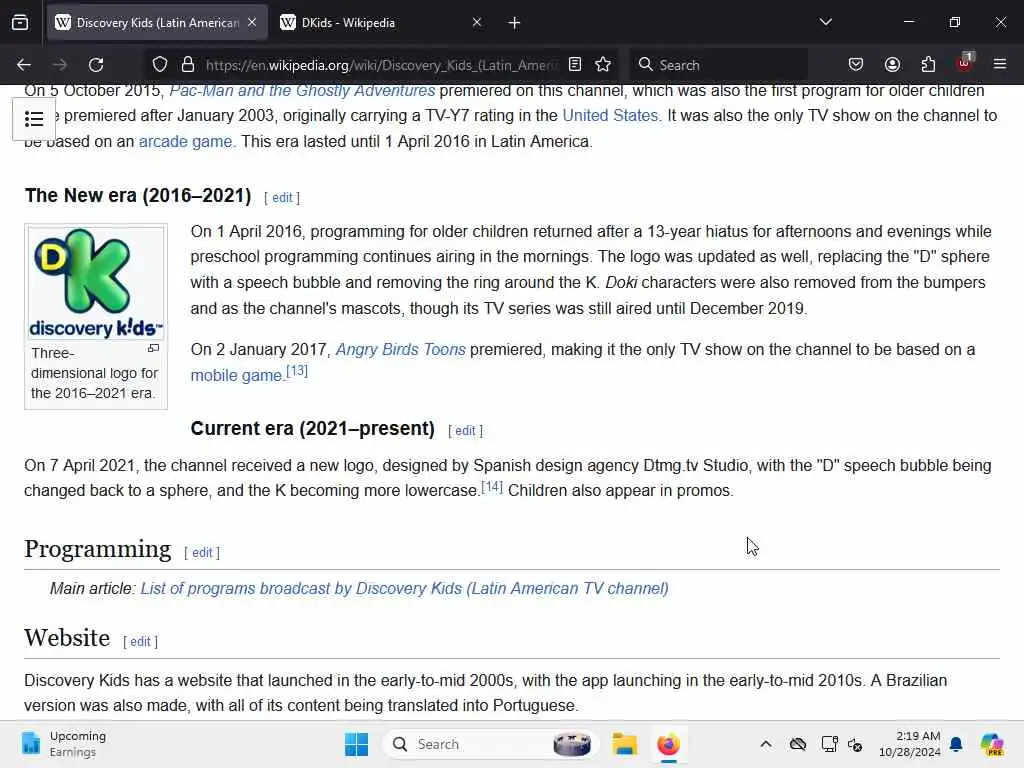Open clock and date panel
The image size is (1024, 768).
(910, 744)
